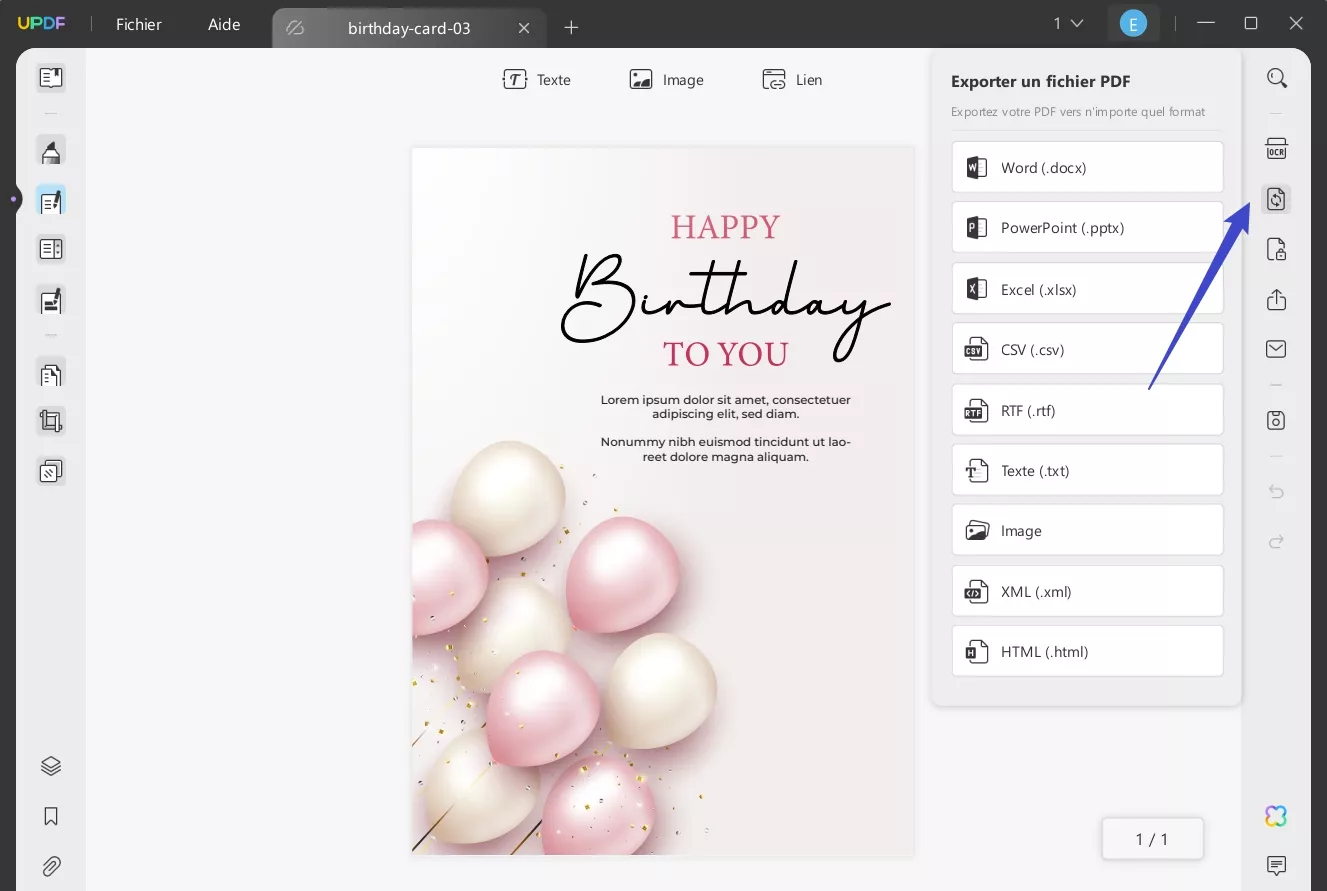Open the Protect with password icon
1327x891 pixels.
[x=1276, y=249]
